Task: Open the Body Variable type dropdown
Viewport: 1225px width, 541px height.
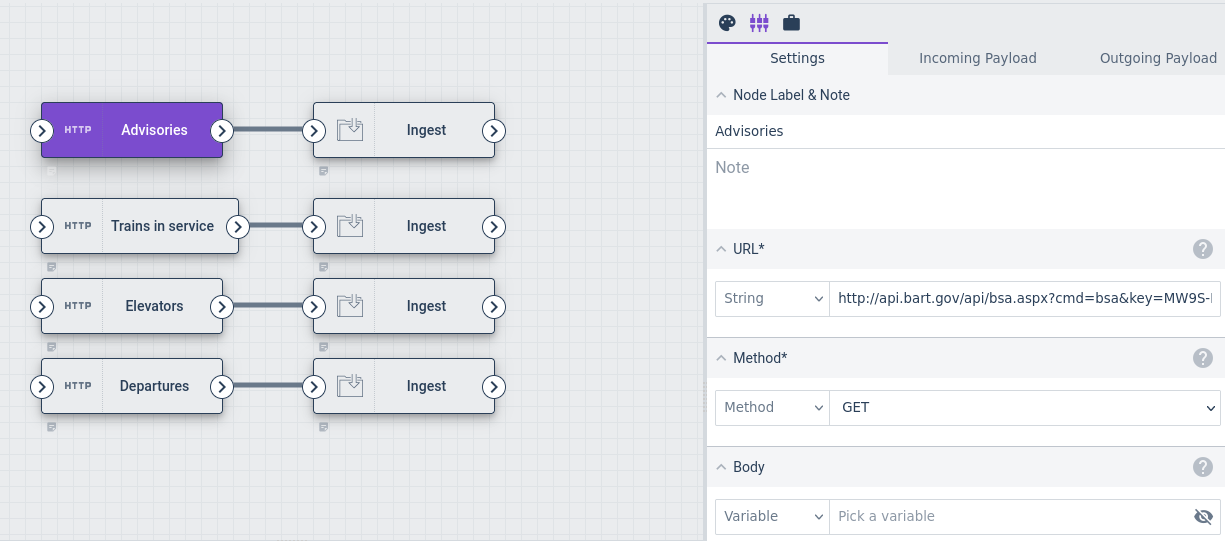Action: tap(772, 516)
